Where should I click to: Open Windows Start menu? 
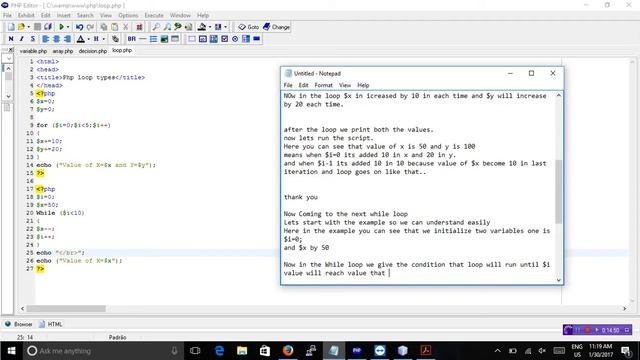11,351
